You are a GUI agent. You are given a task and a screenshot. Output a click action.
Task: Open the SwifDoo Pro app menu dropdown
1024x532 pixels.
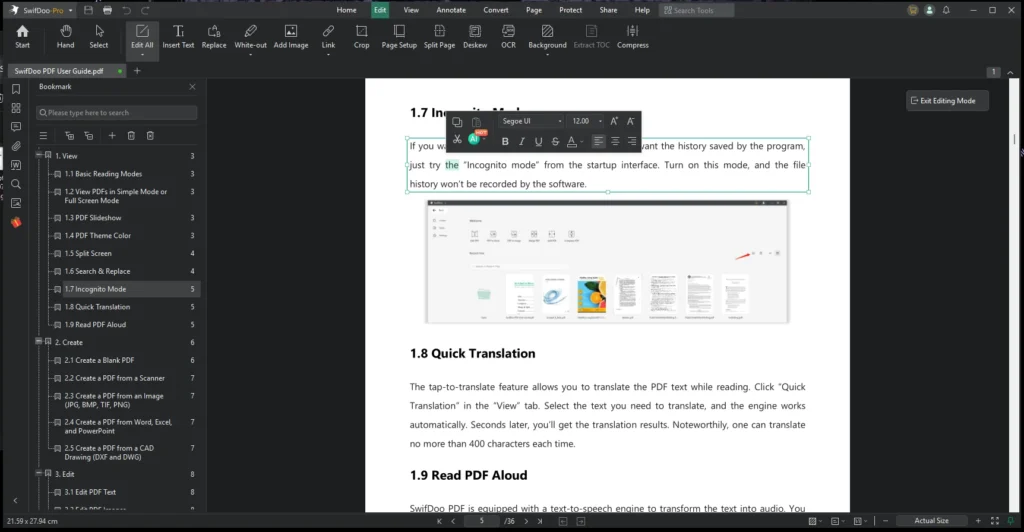(x=71, y=10)
